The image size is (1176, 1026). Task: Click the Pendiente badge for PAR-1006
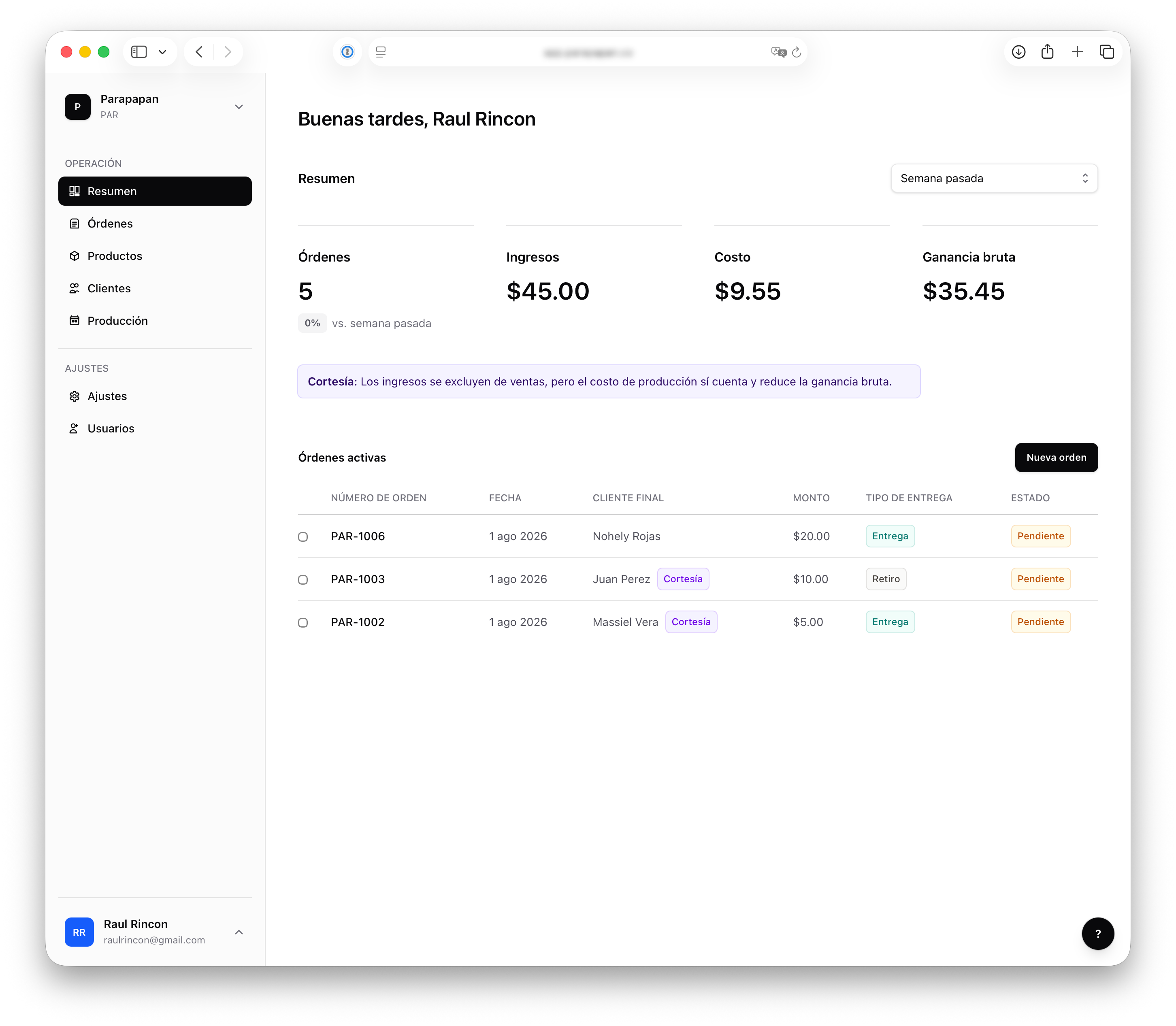1040,536
